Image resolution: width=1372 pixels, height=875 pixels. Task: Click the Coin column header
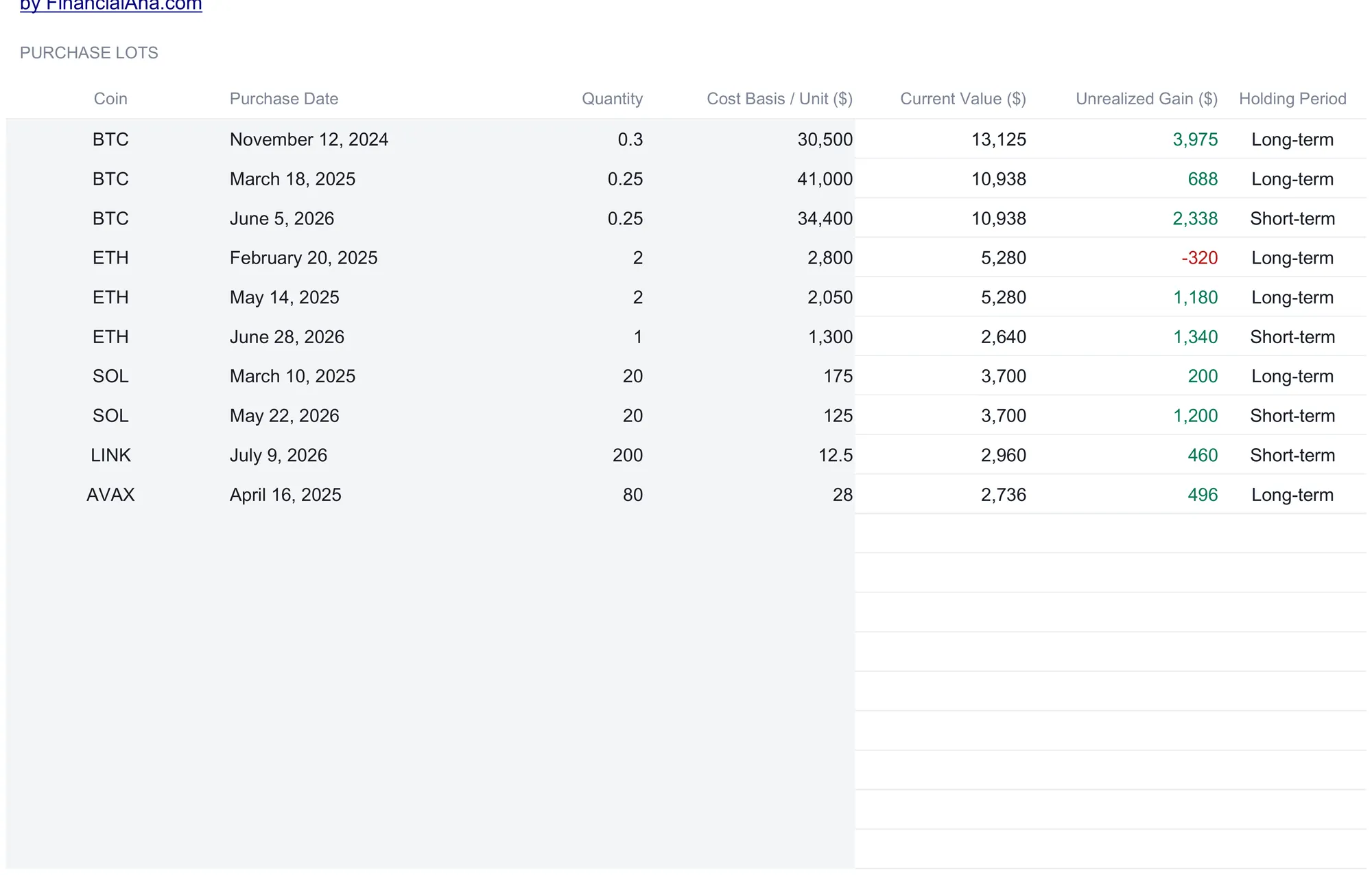(x=110, y=99)
